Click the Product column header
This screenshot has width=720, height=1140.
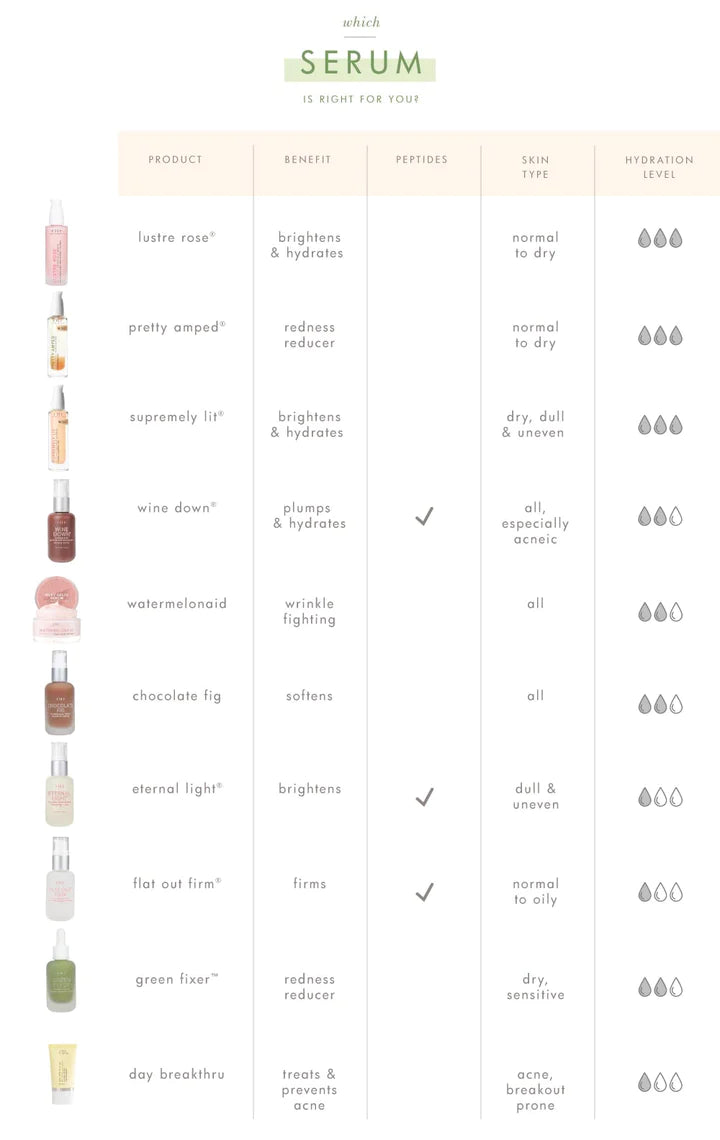pos(176,160)
